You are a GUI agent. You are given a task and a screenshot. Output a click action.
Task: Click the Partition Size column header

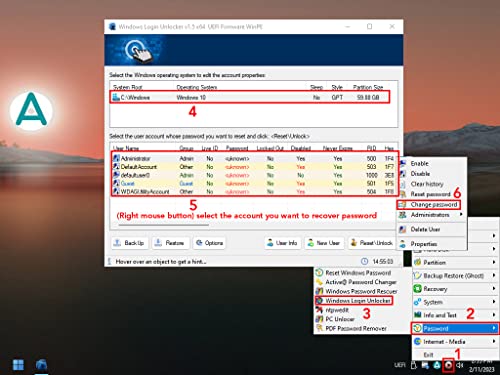pyautogui.click(x=368, y=87)
